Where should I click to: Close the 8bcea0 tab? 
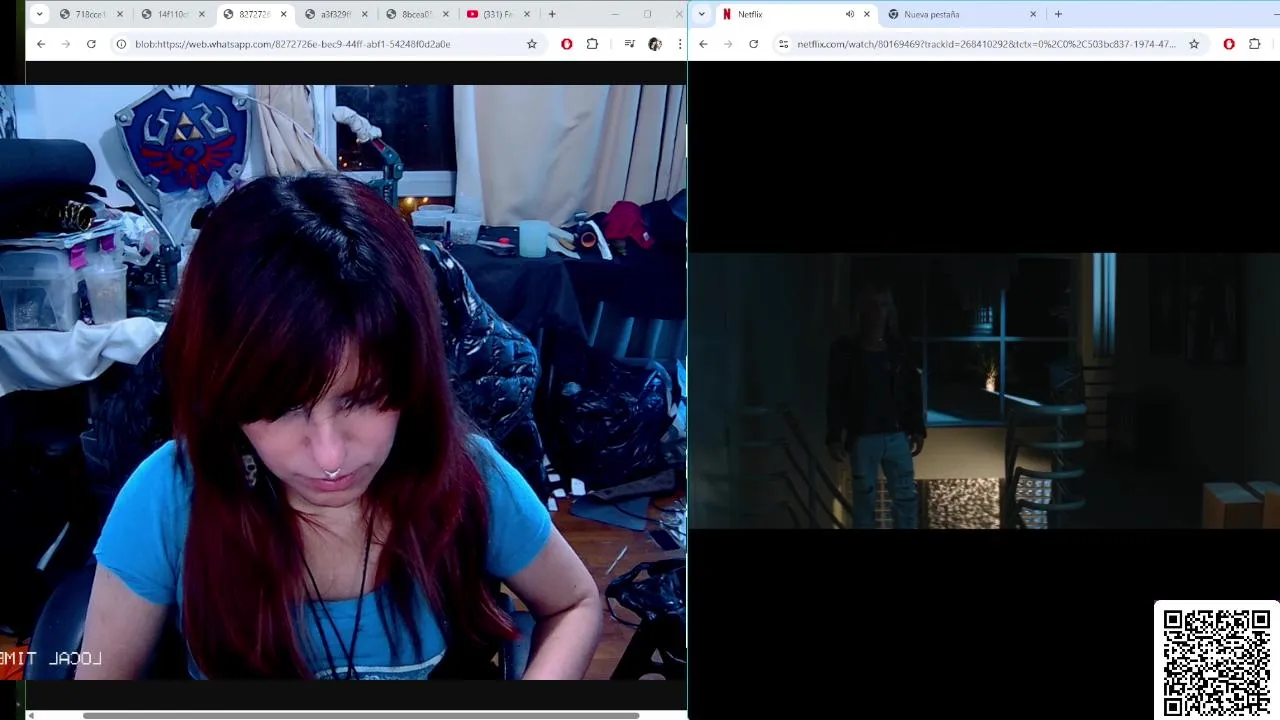point(446,14)
